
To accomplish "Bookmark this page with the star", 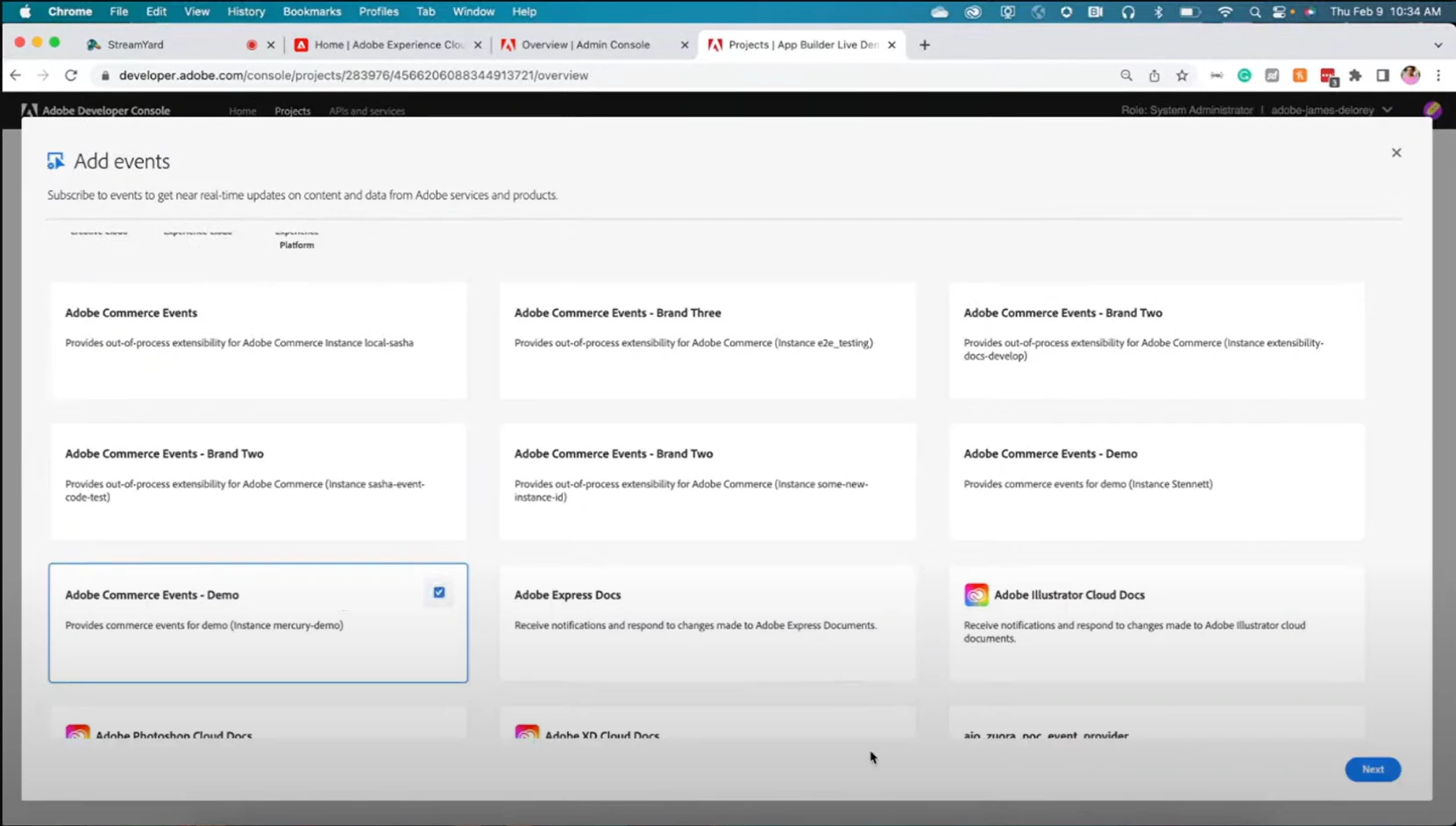I will pos(1183,75).
